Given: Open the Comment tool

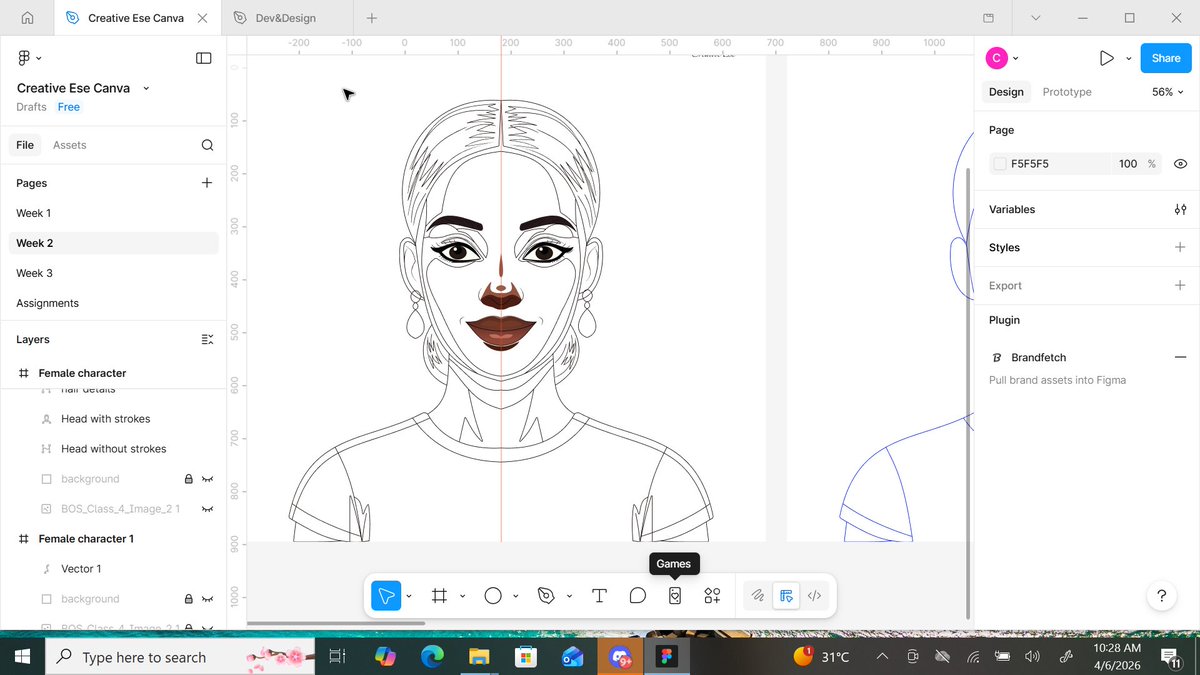Looking at the screenshot, I should (638, 595).
